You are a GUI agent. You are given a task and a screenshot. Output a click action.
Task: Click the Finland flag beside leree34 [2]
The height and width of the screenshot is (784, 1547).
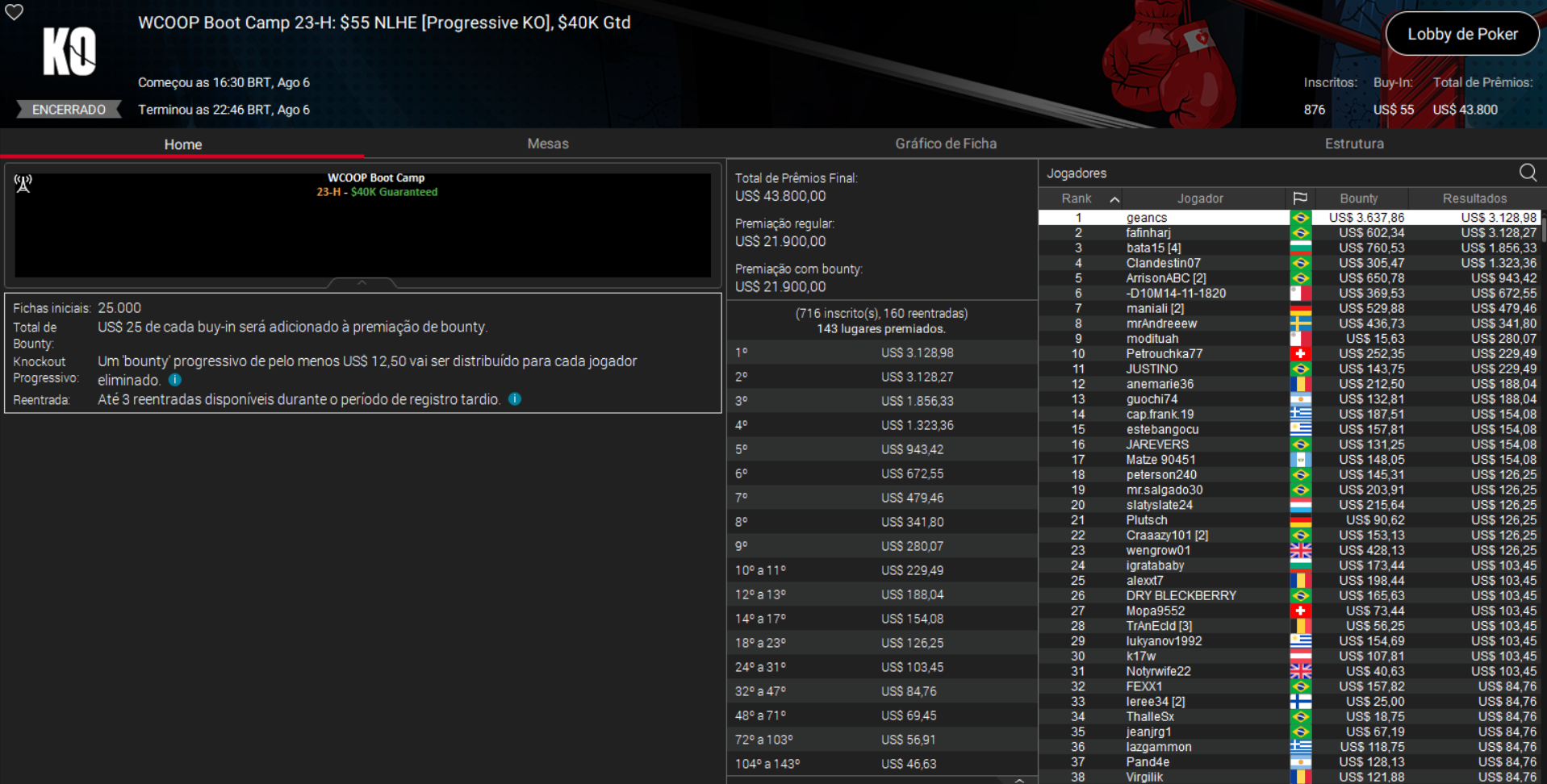click(1300, 702)
